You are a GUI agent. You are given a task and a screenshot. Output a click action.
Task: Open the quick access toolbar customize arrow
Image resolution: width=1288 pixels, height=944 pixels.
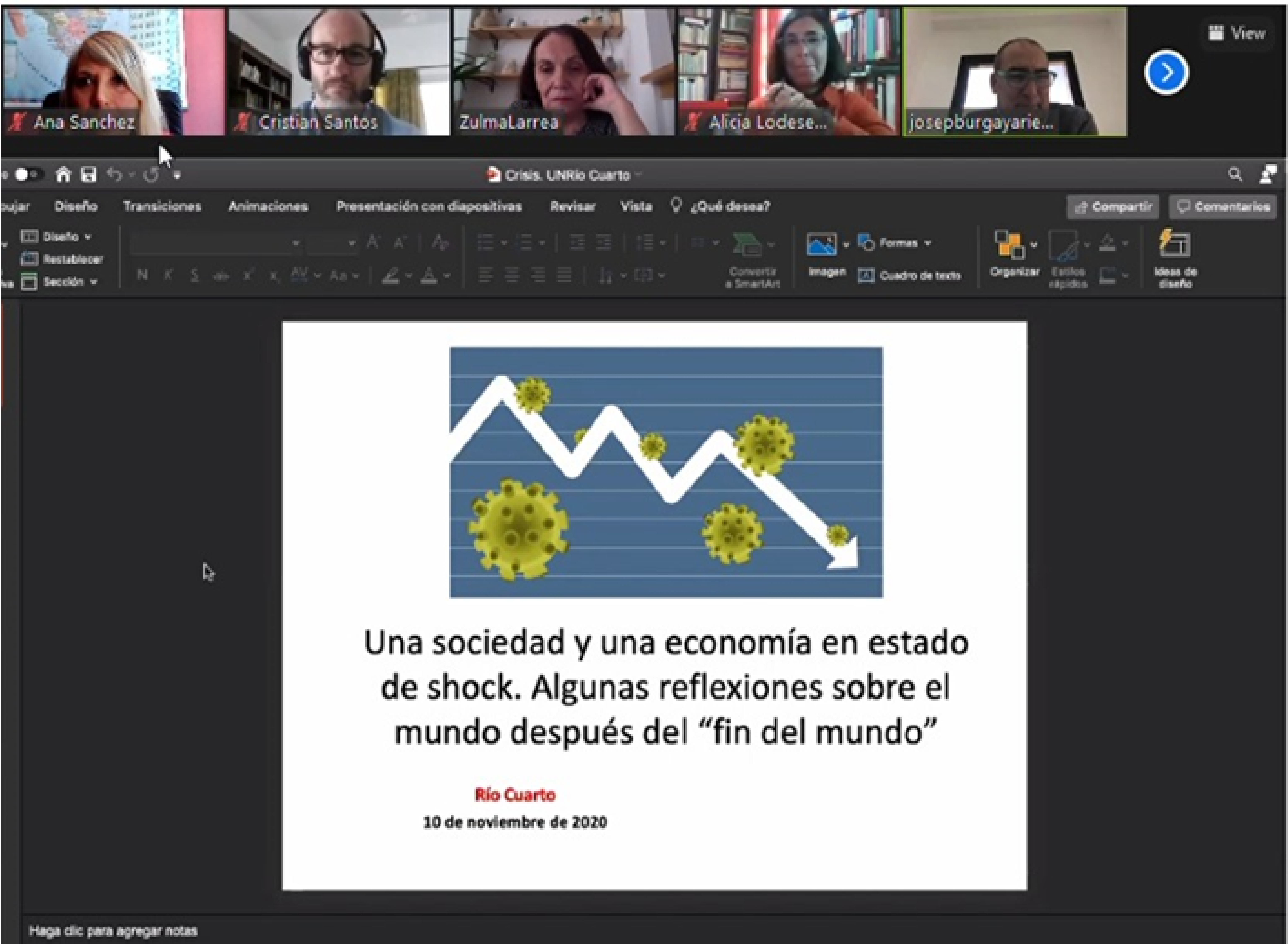point(177,175)
